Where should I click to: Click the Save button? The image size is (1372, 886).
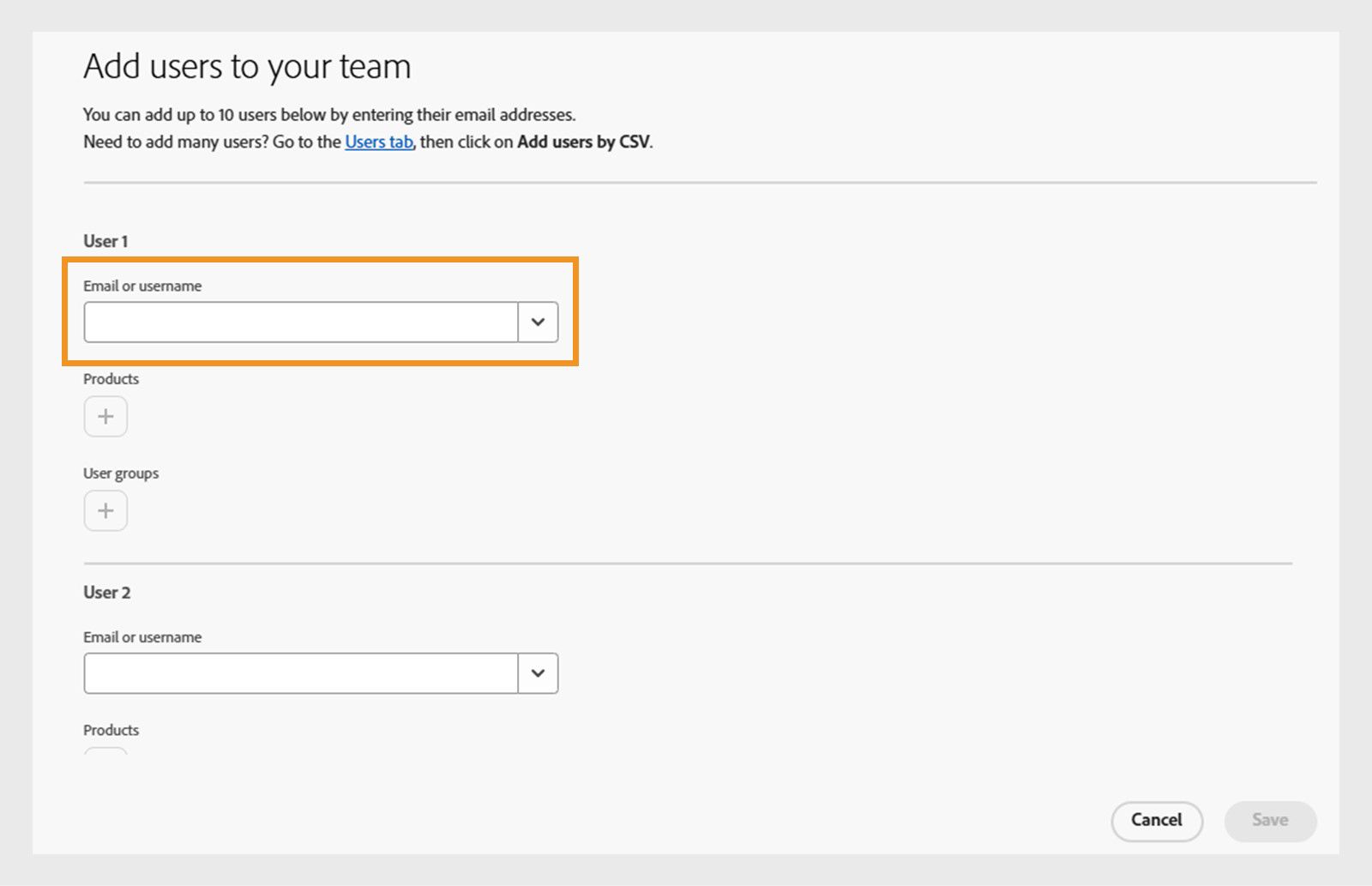point(1270,821)
